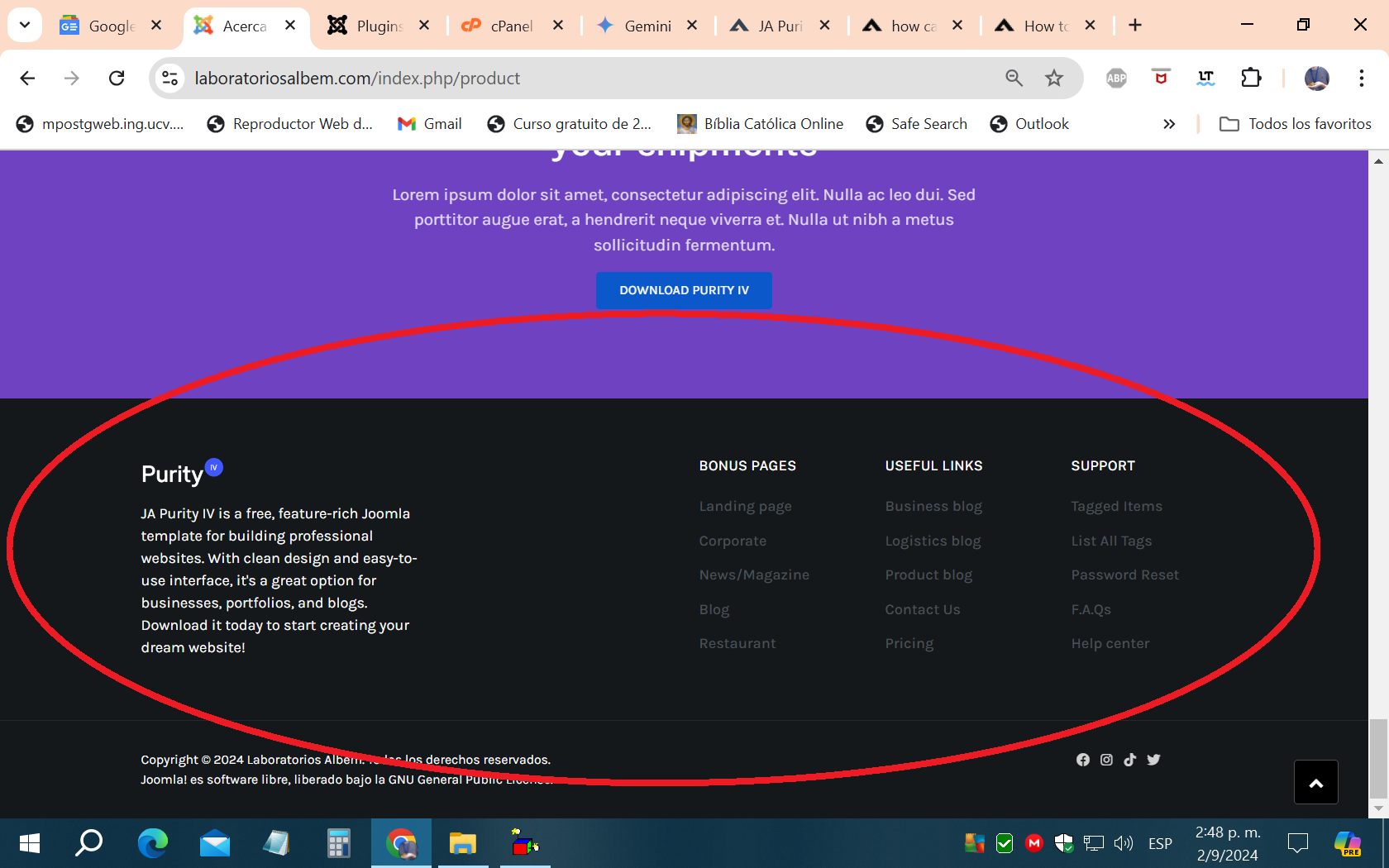This screenshot has height=868, width=1389.
Task: Open the Logistics blog link
Action: coord(933,541)
